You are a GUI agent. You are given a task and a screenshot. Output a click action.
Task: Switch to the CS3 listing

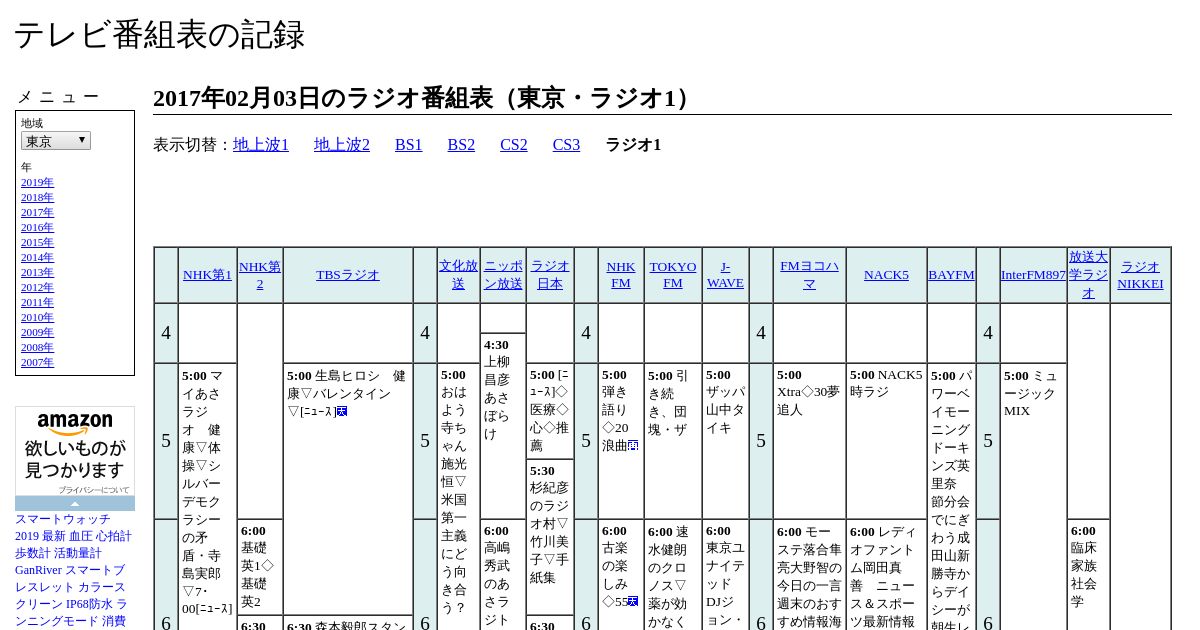pos(566,145)
